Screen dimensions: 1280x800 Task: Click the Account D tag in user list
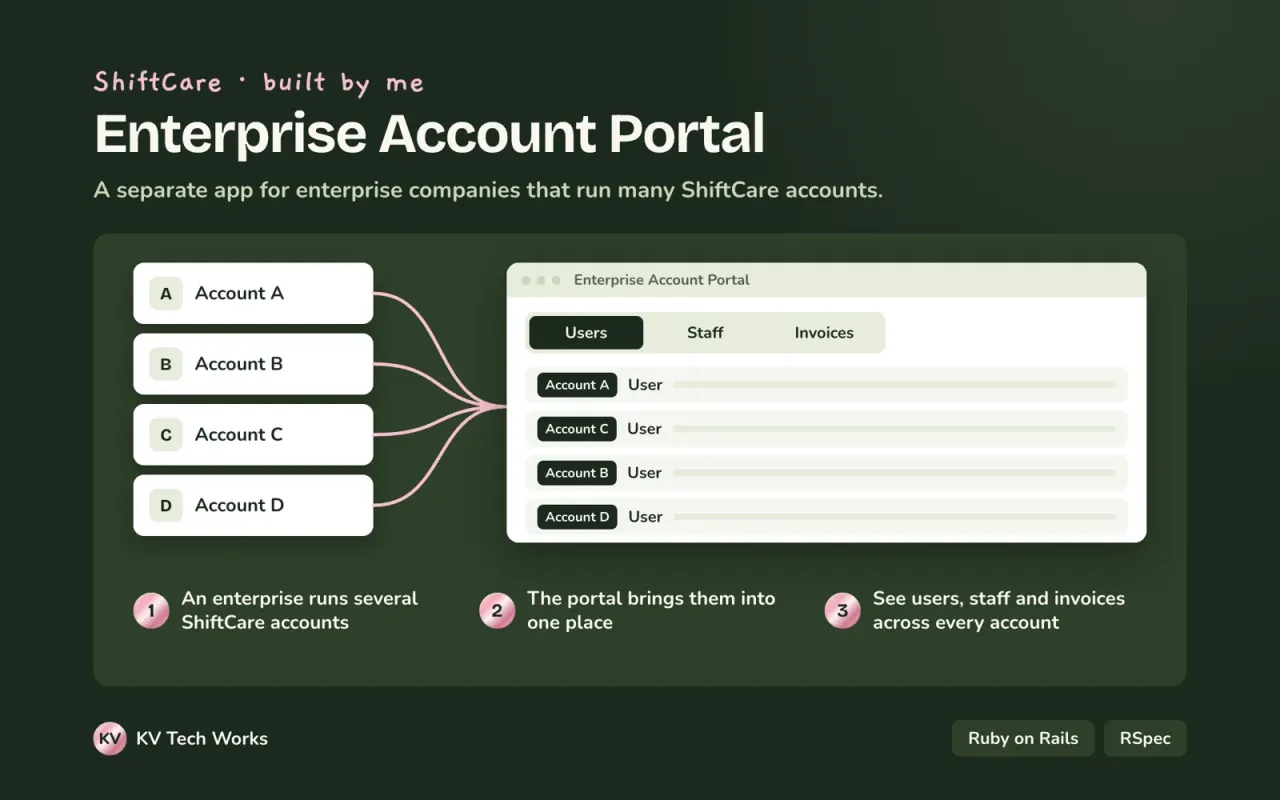click(x=577, y=517)
